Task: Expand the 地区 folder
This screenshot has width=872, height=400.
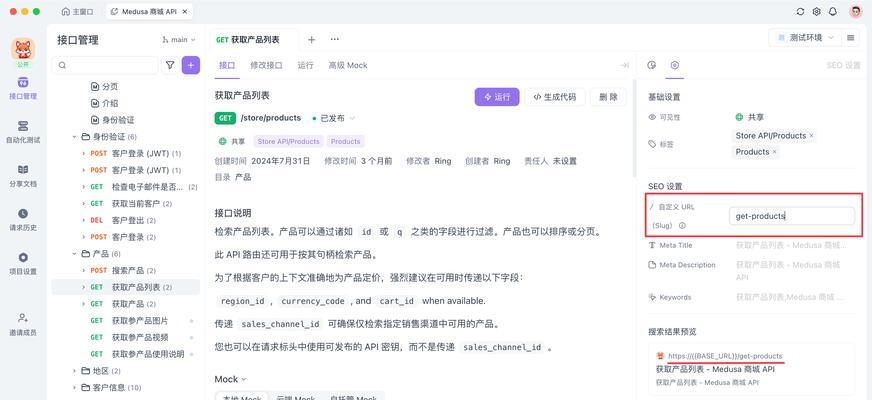Action: pos(75,371)
